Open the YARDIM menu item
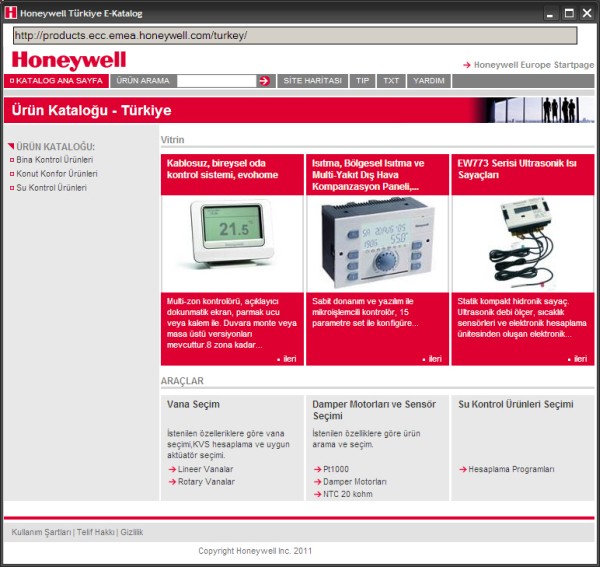 click(x=429, y=81)
